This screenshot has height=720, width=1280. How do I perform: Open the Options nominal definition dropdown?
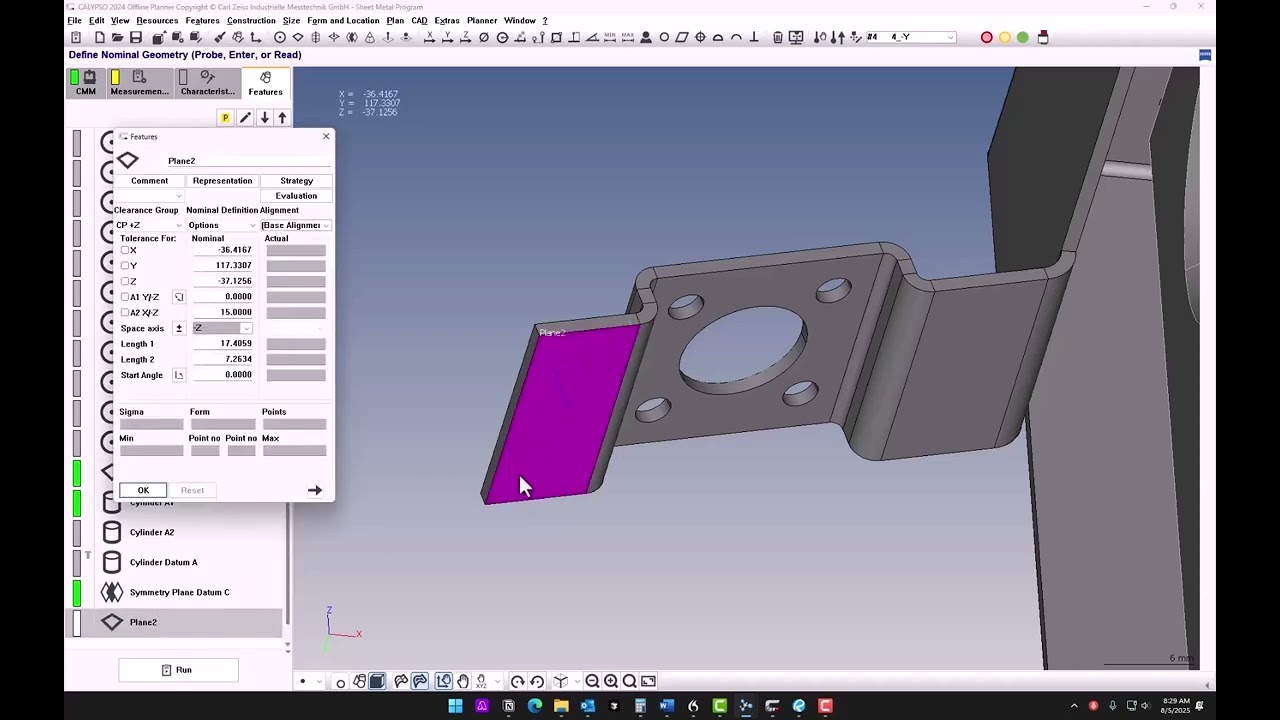222,225
